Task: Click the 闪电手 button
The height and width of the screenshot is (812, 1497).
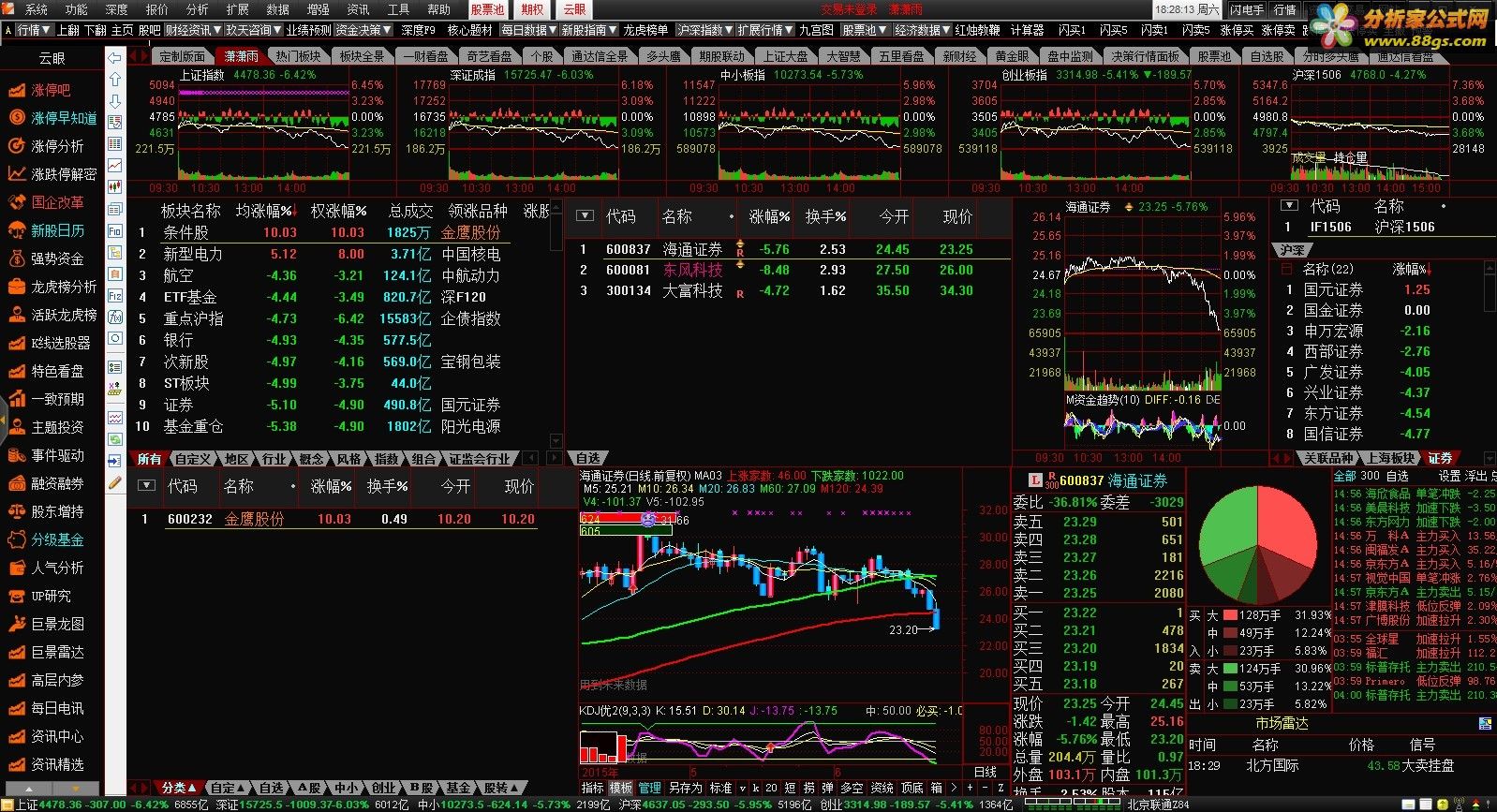Action: [1246, 9]
